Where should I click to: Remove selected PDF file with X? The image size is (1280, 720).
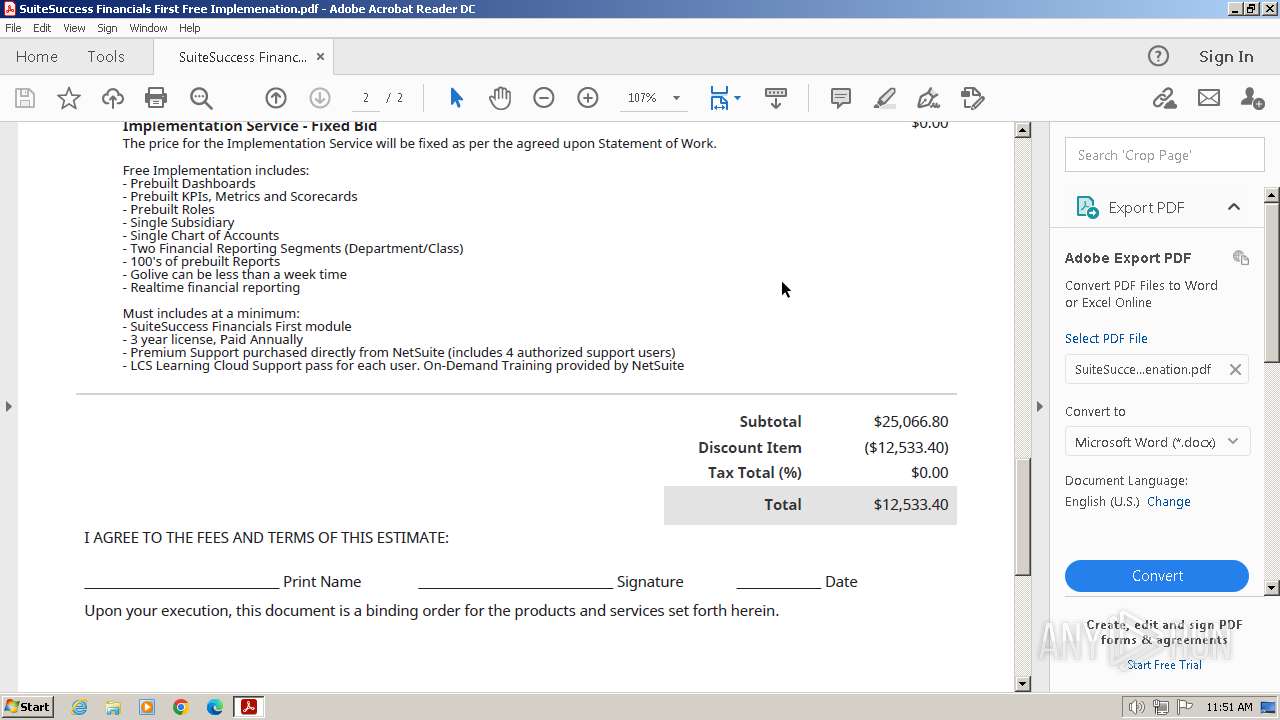click(1235, 369)
